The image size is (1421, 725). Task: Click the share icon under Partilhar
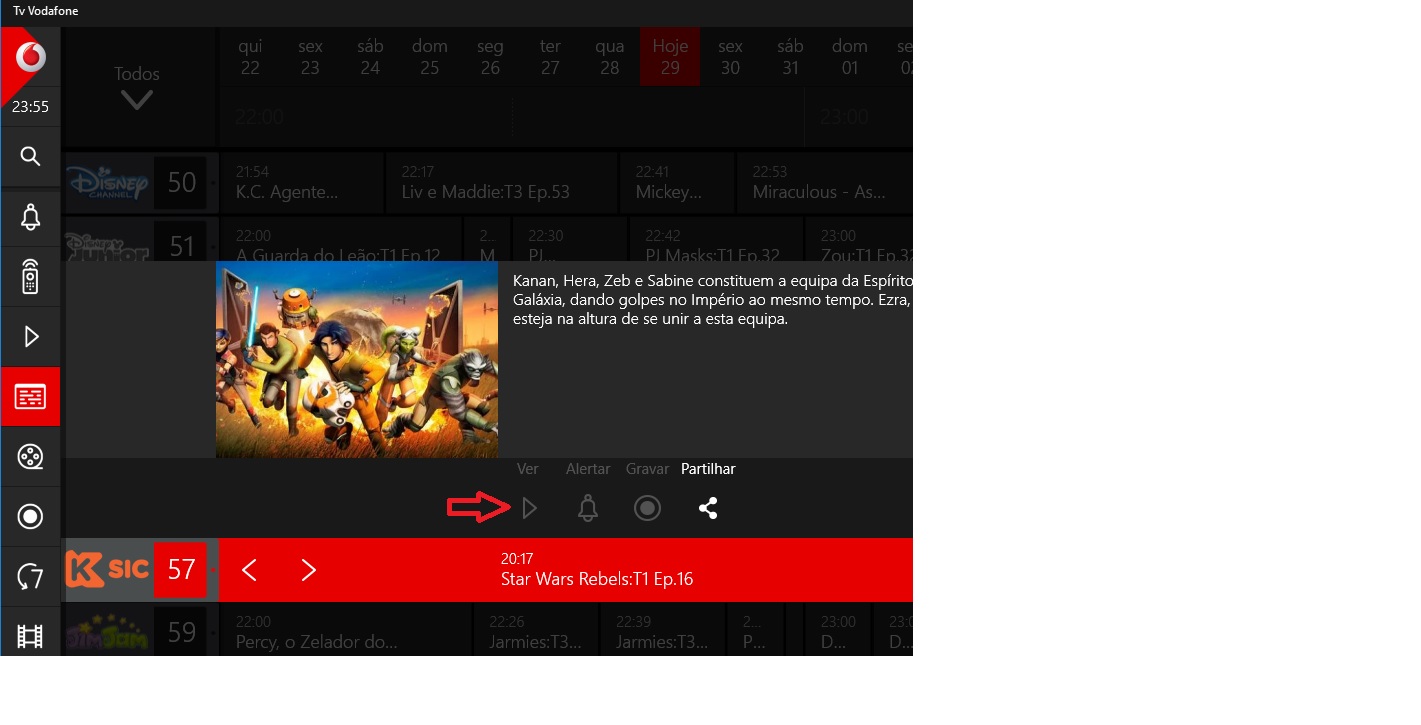pos(708,508)
